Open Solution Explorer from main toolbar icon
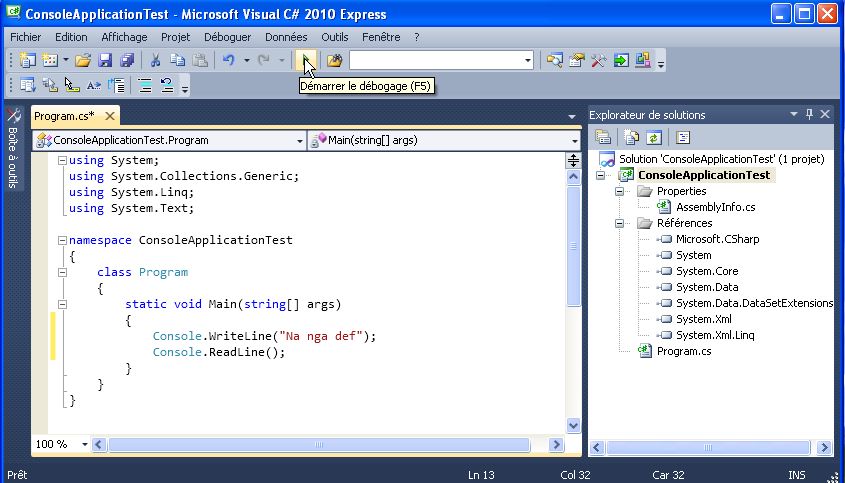This screenshot has height=483, width=845. click(555, 60)
